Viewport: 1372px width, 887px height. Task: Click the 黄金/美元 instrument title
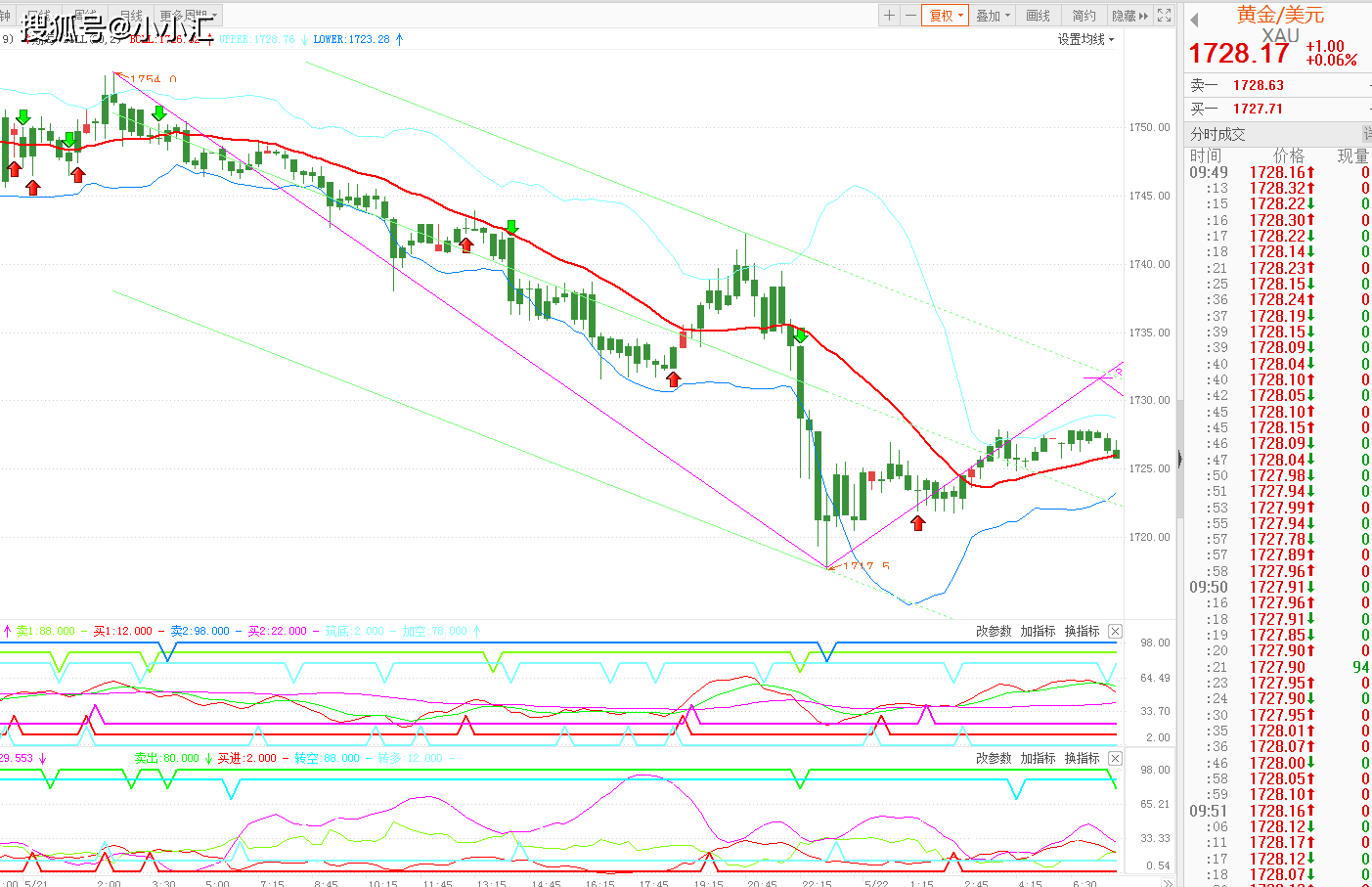(1279, 15)
